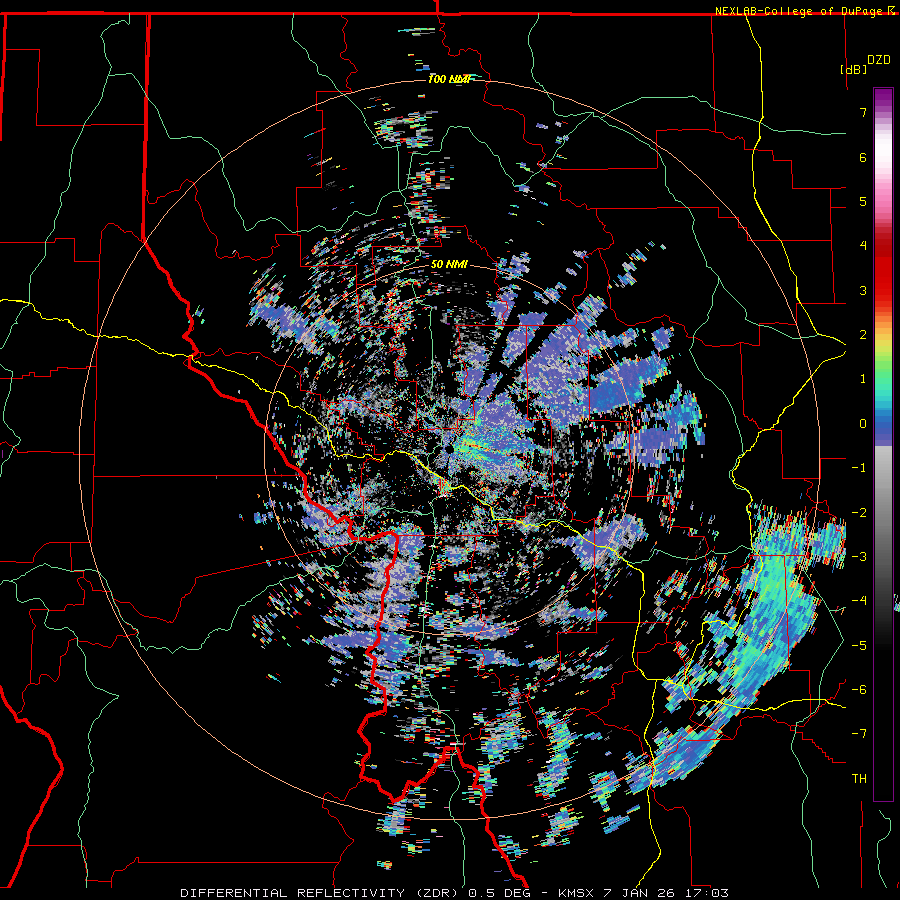Select the -2 value on the color scale
Image resolution: width=900 pixels, height=900 pixels.
859,513
